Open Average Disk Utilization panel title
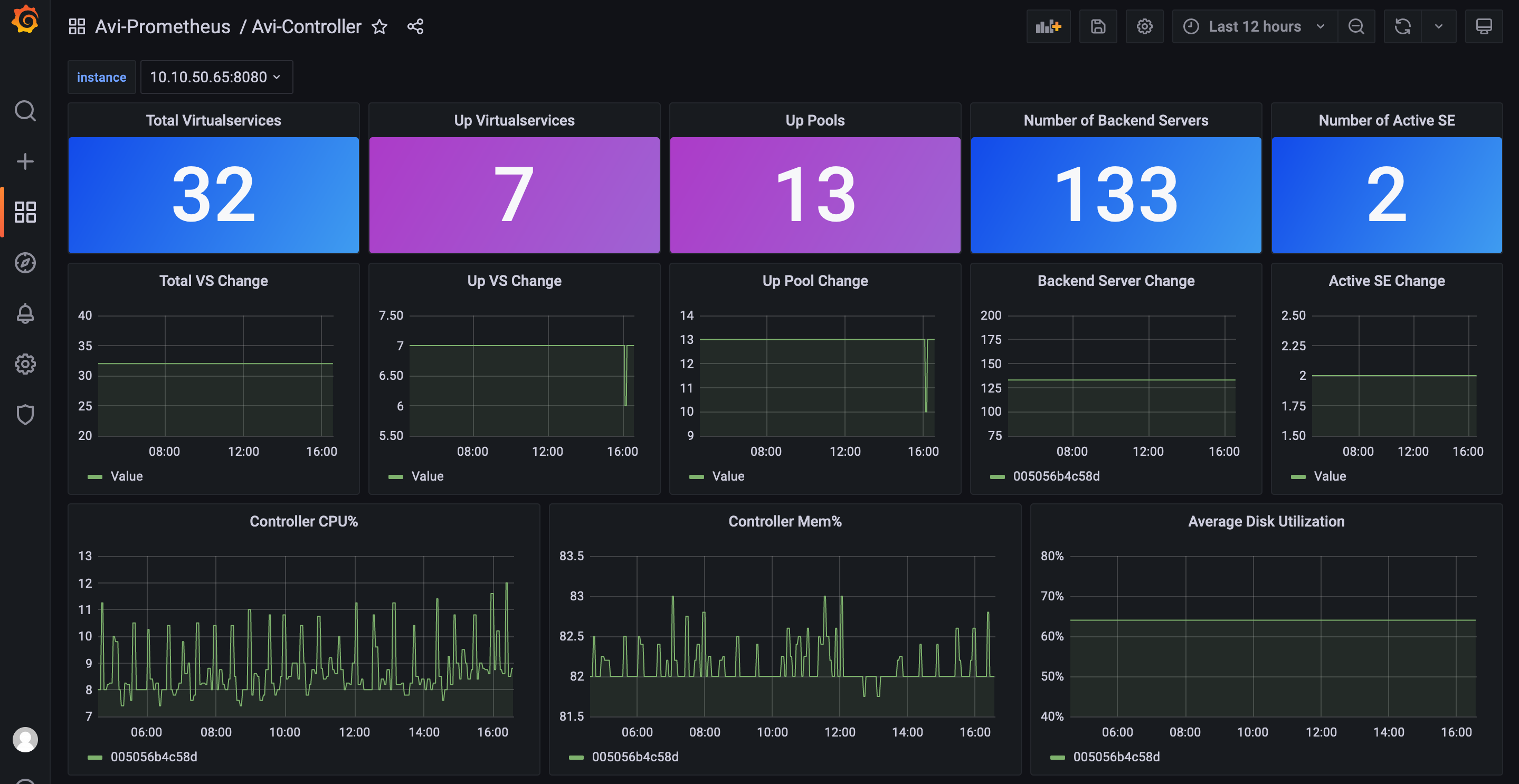 point(1266,521)
